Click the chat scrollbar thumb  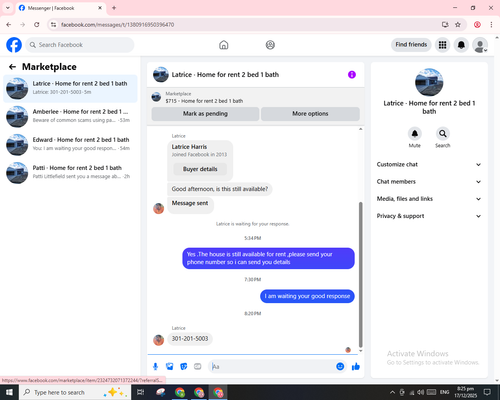[360, 275]
